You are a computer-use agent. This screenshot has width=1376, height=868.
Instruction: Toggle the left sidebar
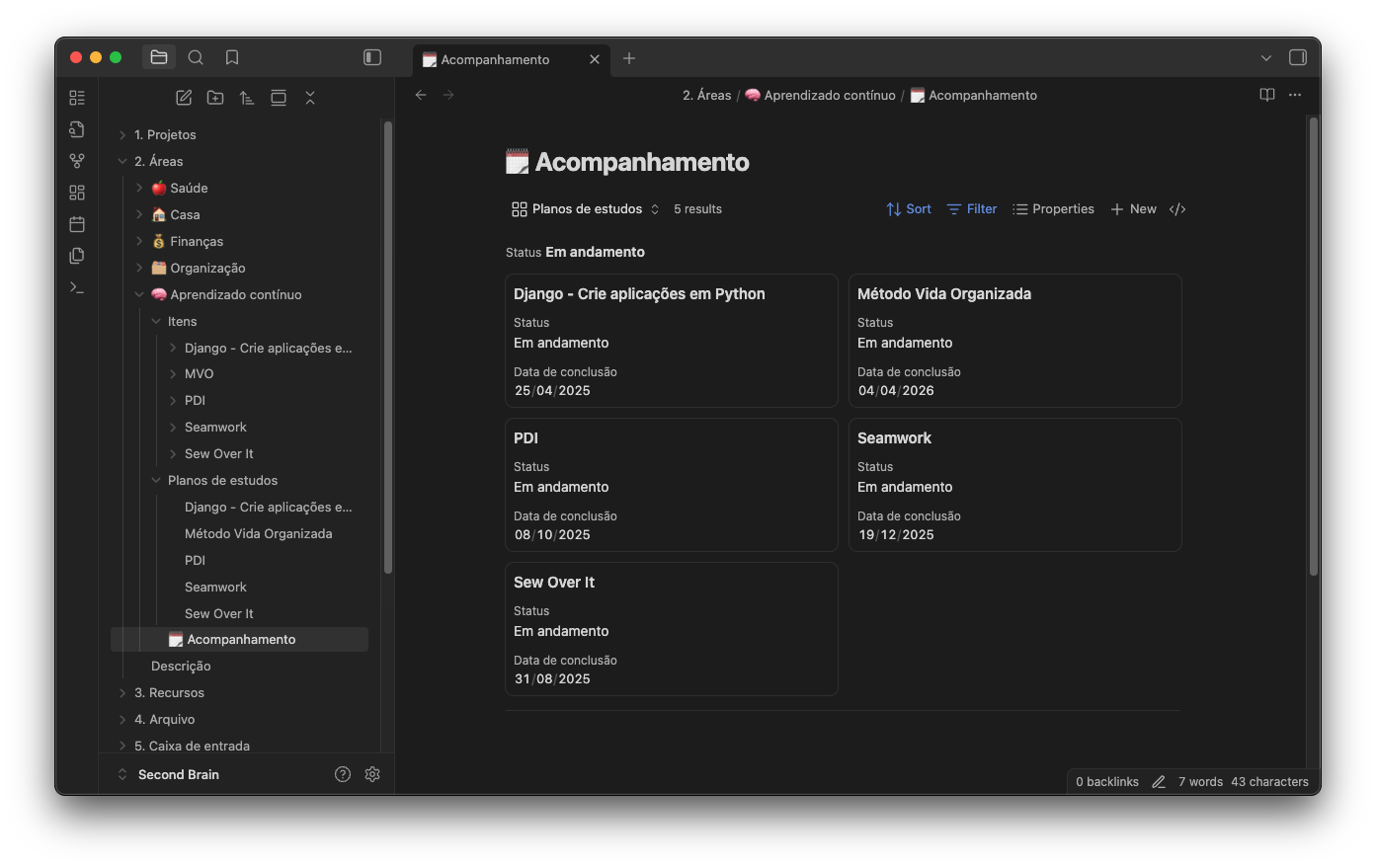[372, 57]
